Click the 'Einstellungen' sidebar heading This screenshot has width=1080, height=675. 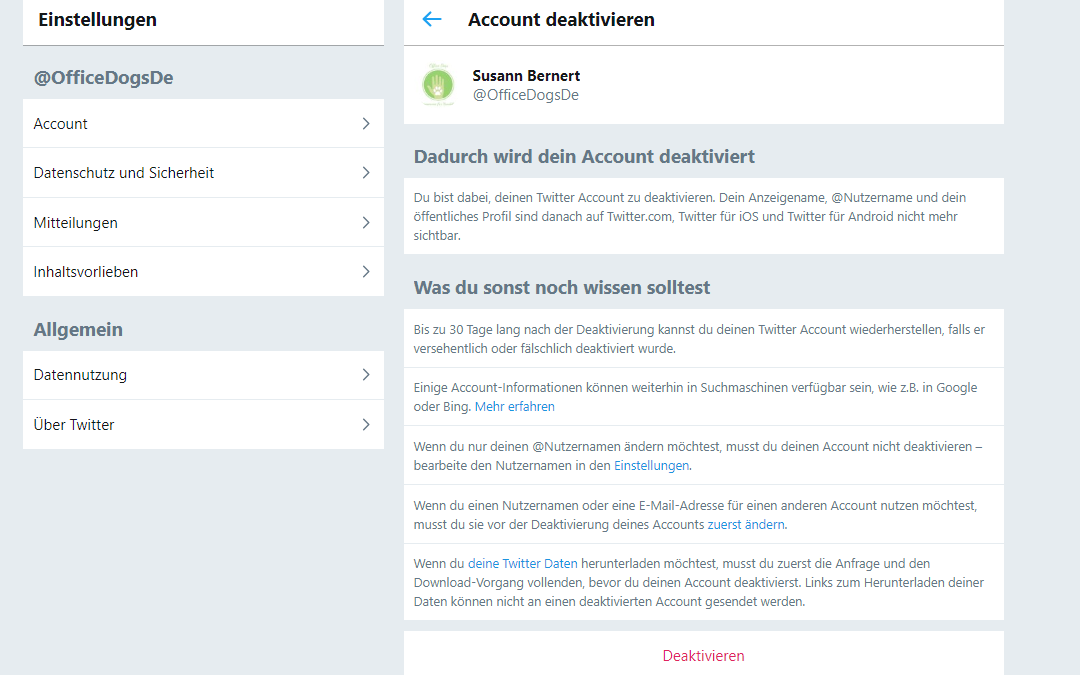(x=98, y=19)
